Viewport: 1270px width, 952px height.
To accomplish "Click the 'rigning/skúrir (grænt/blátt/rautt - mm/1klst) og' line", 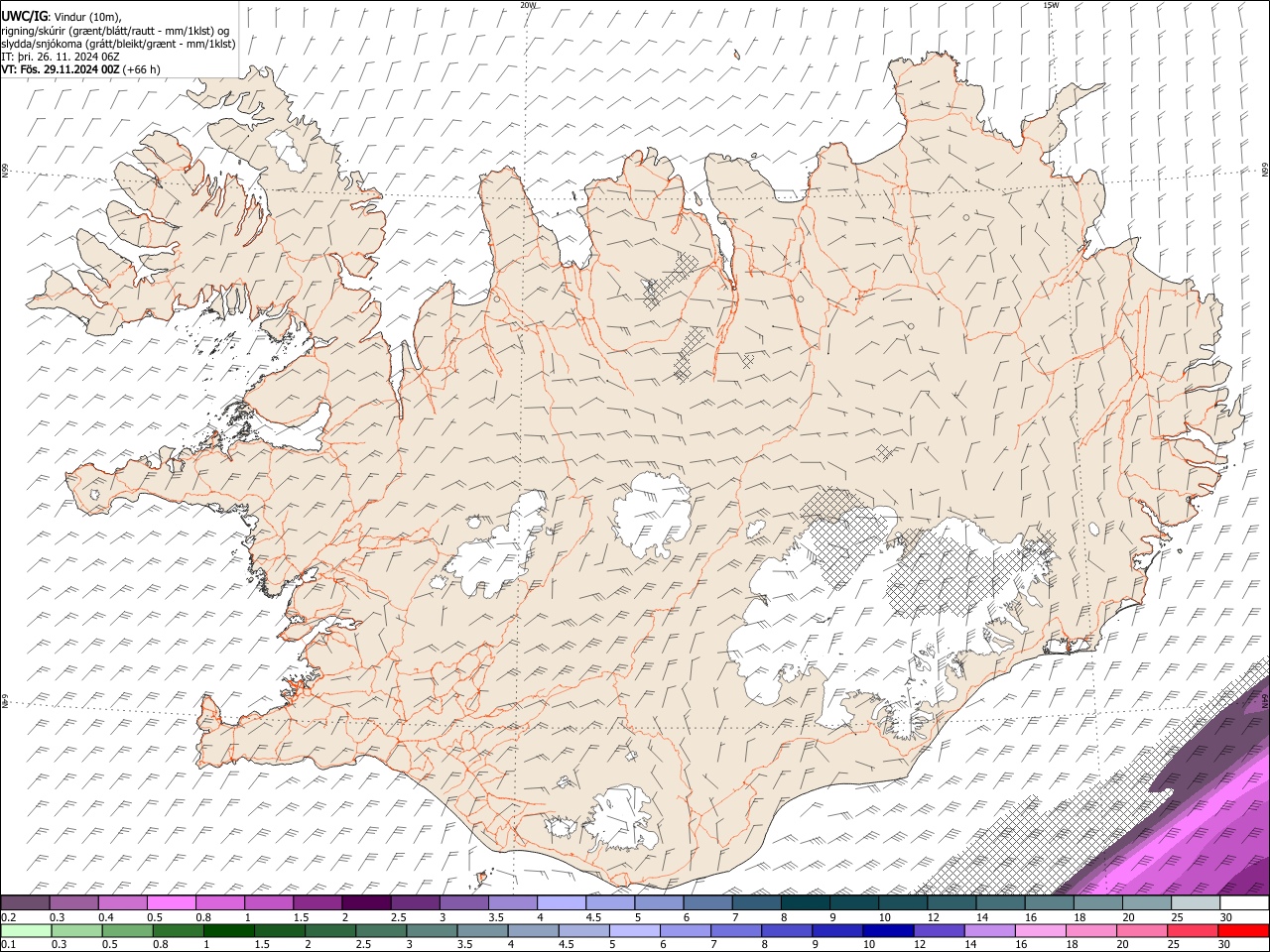I will pos(115,31).
